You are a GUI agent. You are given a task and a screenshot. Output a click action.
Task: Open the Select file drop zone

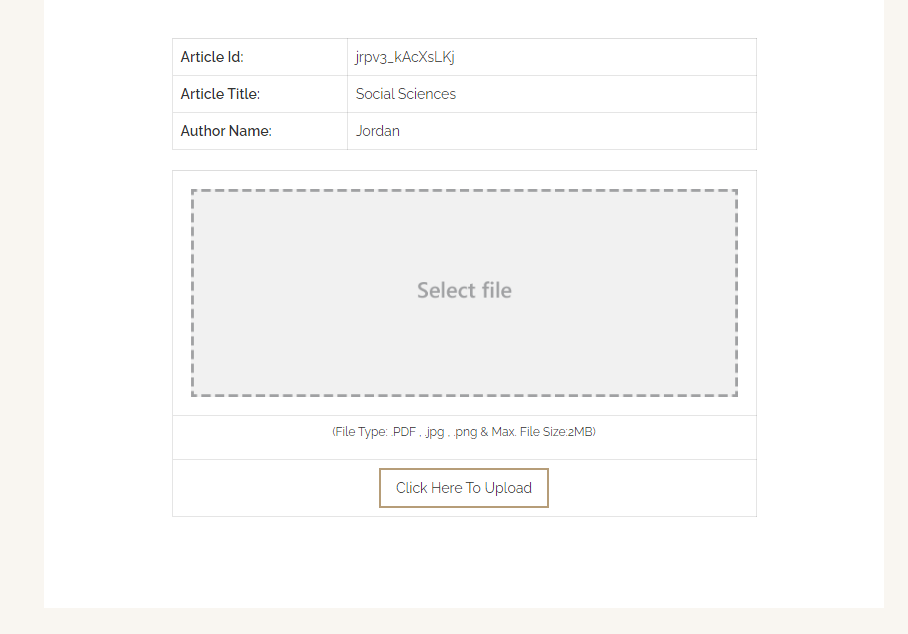click(464, 293)
